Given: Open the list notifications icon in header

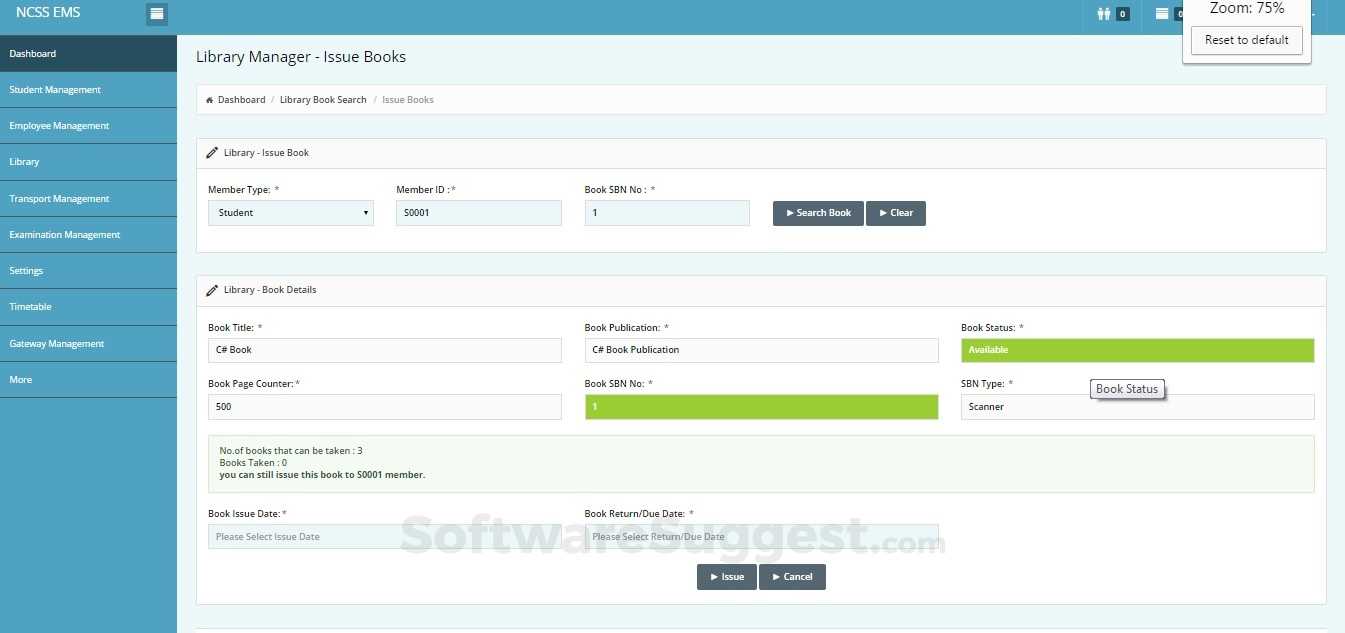Looking at the screenshot, I should [1162, 14].
